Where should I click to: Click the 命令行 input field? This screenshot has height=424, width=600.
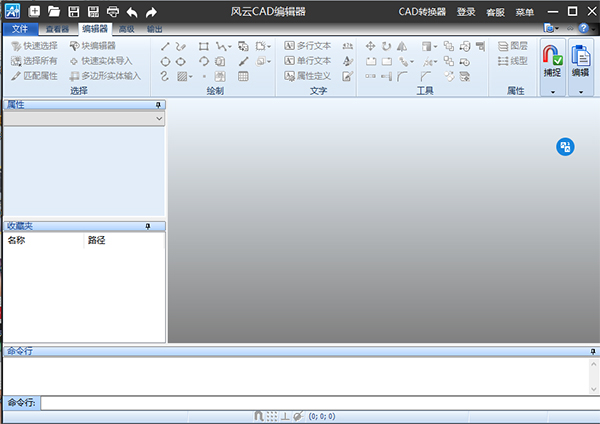(x=318, y=402)
